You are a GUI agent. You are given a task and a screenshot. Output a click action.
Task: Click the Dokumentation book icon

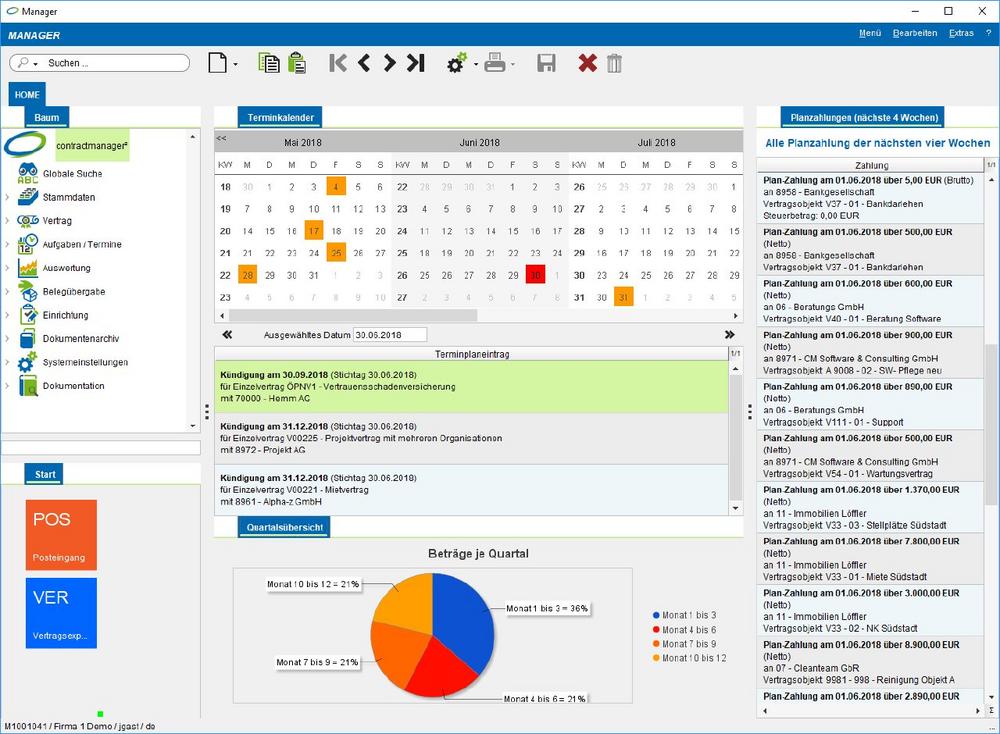28,386
